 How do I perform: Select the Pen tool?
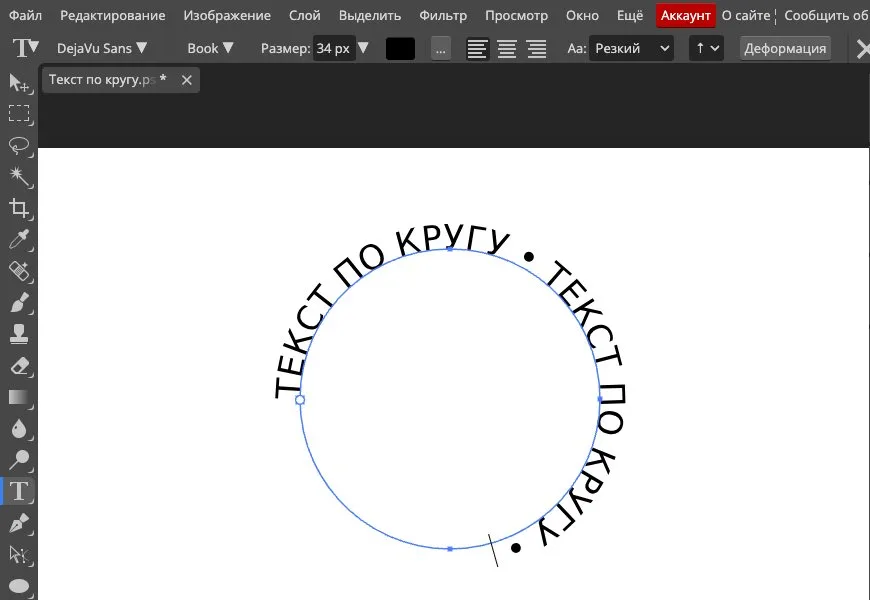[x=19, y=523]
